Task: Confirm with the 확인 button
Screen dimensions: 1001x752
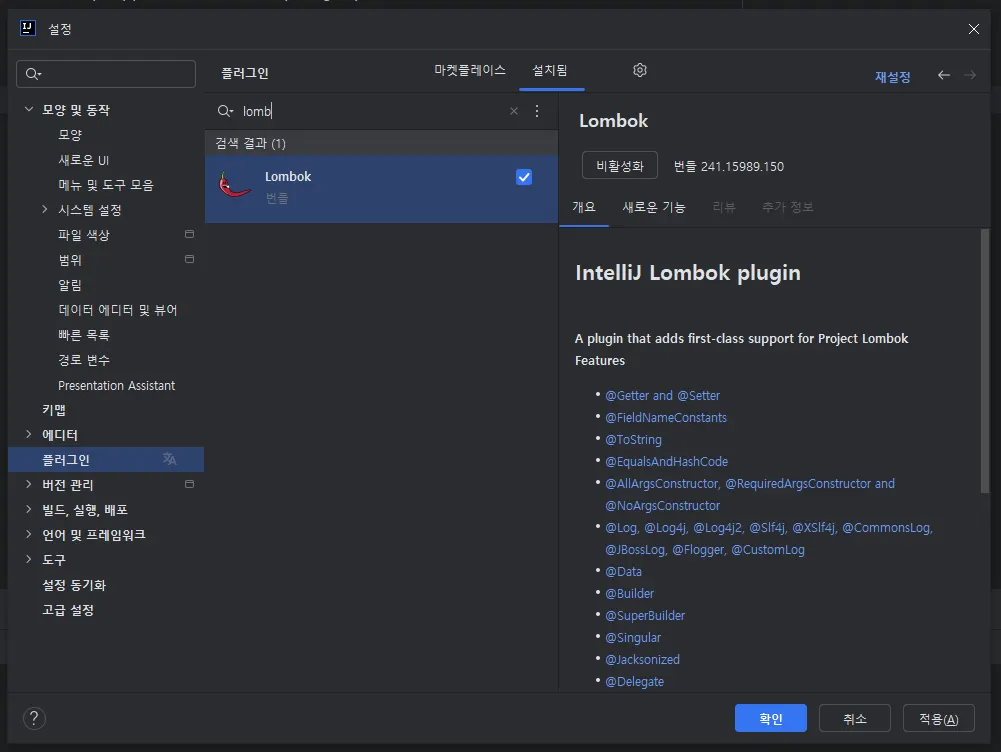Action: click(771, 718)
